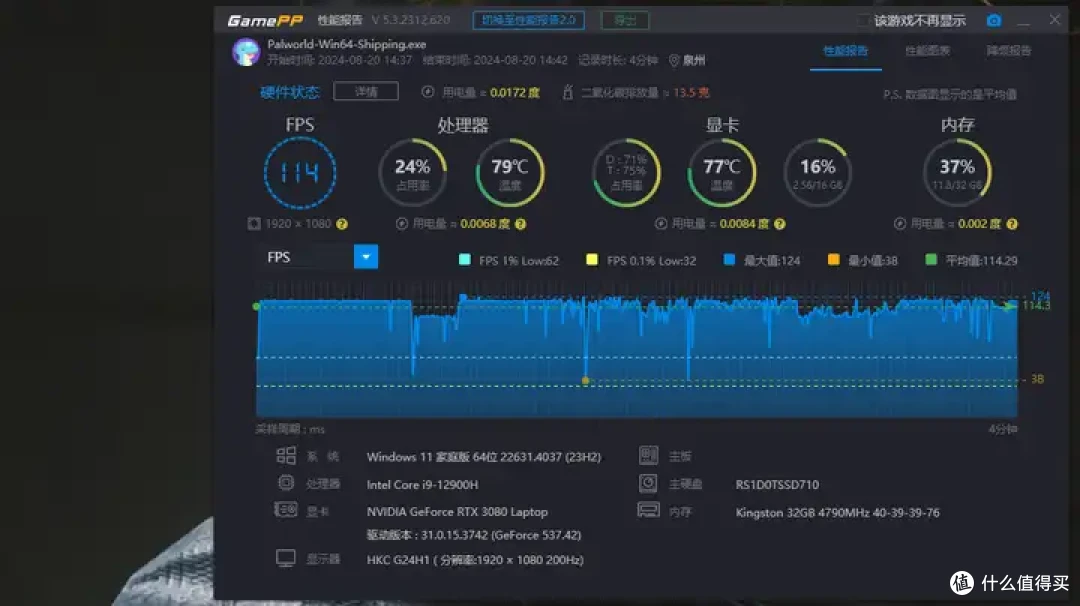Open the help icon after 0.0084 度
The width and height of the screenshot is (1080, 606).
pos(780,224)
